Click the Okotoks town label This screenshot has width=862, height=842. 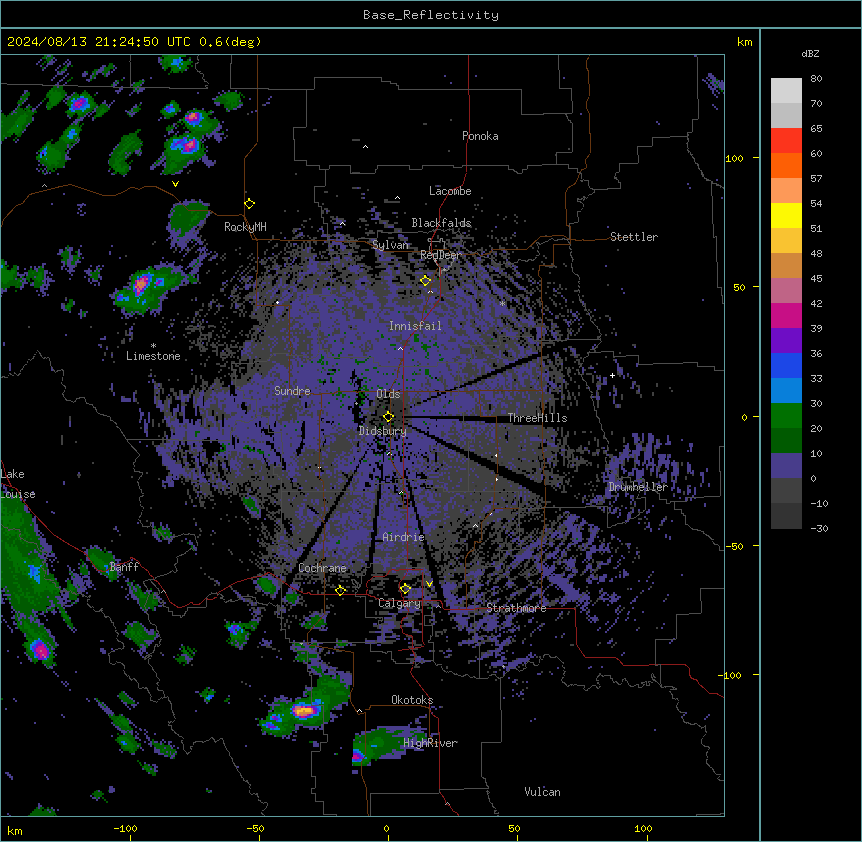tap(412, 700)
